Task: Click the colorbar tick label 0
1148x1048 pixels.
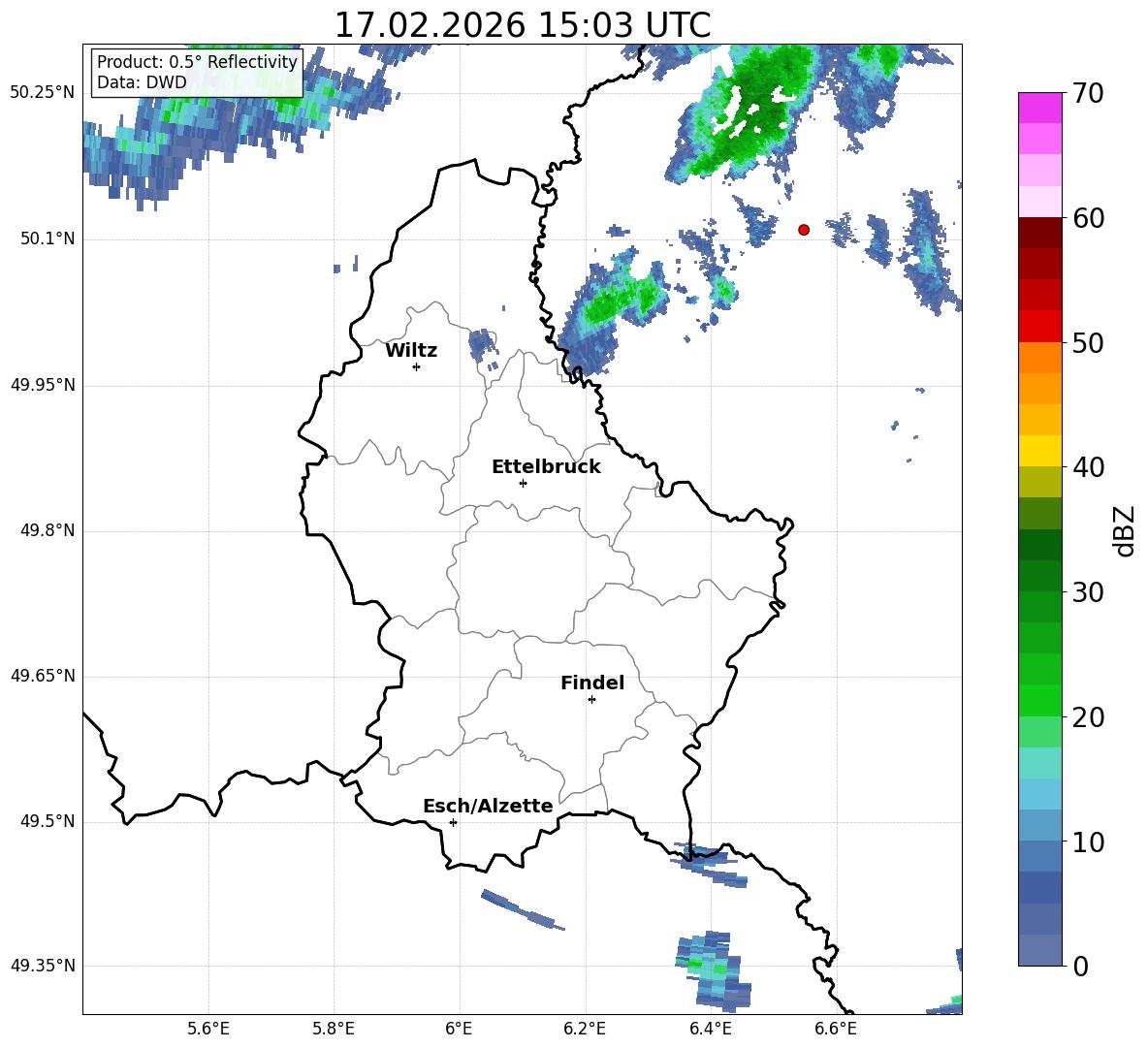Action: click(x=1080, y=966)
